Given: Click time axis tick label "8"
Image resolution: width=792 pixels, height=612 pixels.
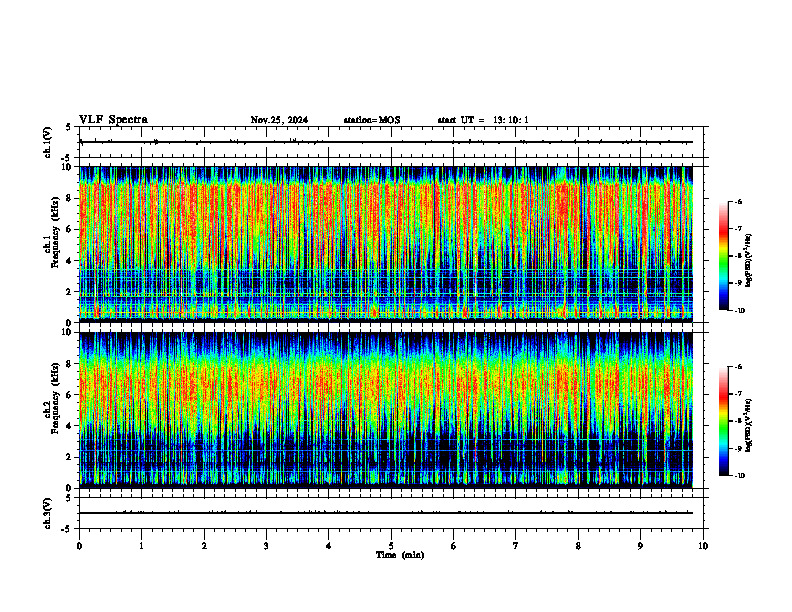Looking at the screenshot, I should click(578, 545).
